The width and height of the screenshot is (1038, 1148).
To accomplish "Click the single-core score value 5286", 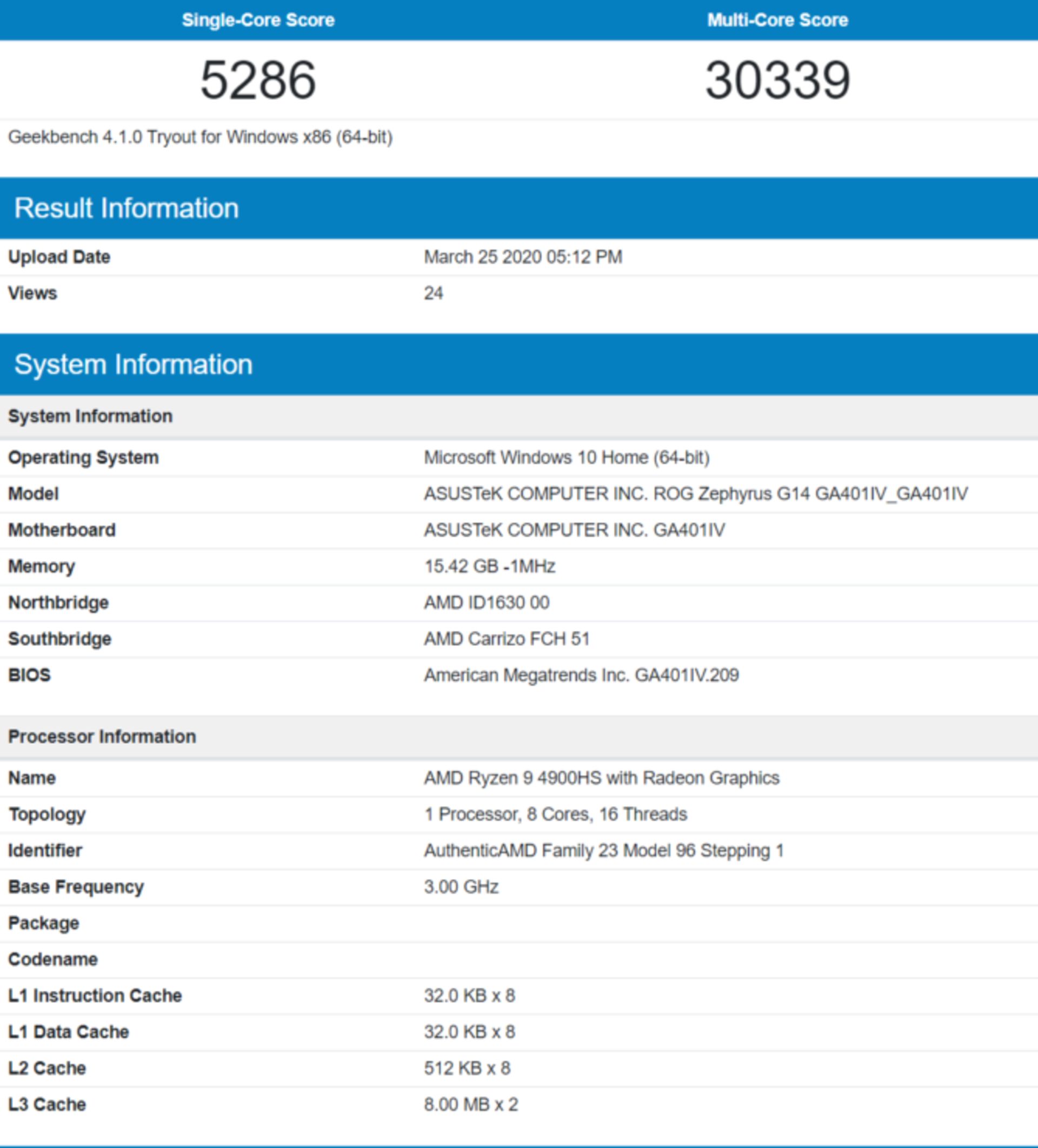I will 258,81.
